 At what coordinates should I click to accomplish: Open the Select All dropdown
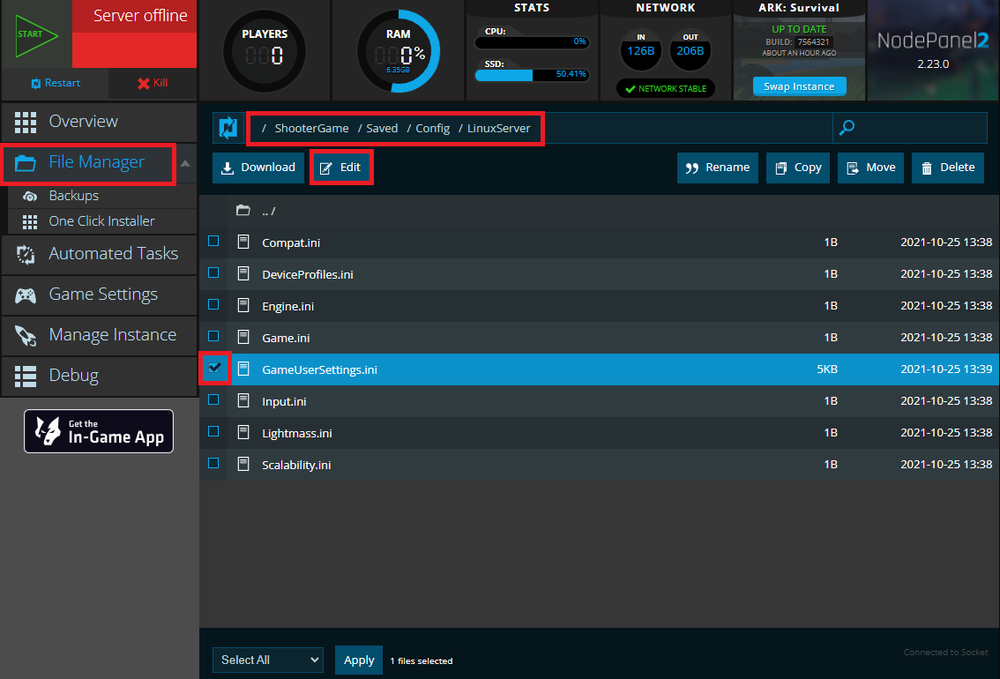[267, 660]
